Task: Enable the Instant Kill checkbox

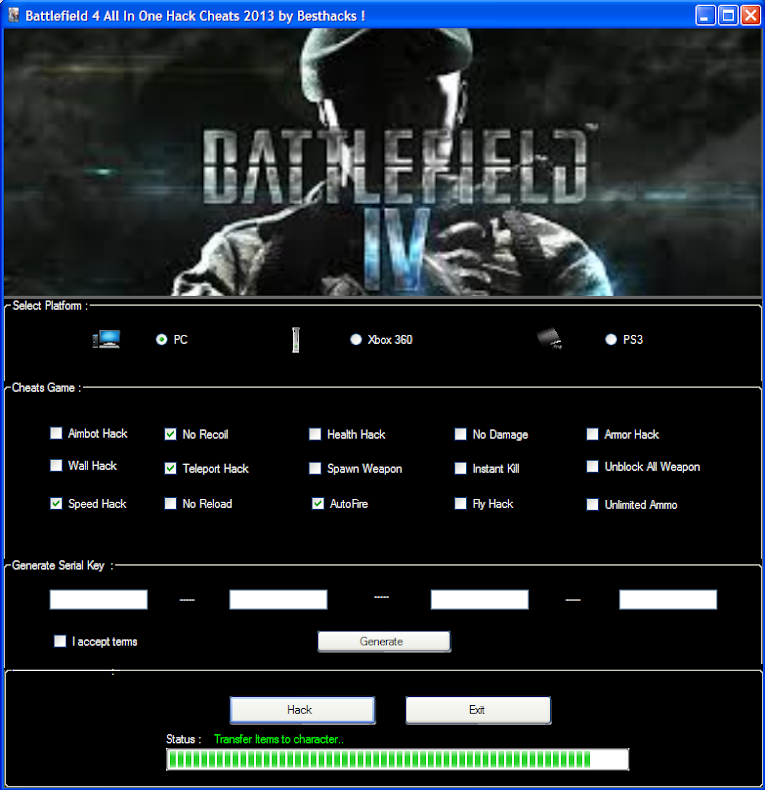Action: pos(461,469)
